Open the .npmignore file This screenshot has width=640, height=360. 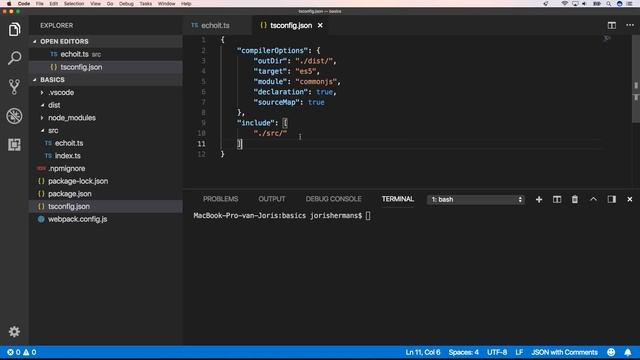pyautogui.click(x=106, y=169)
